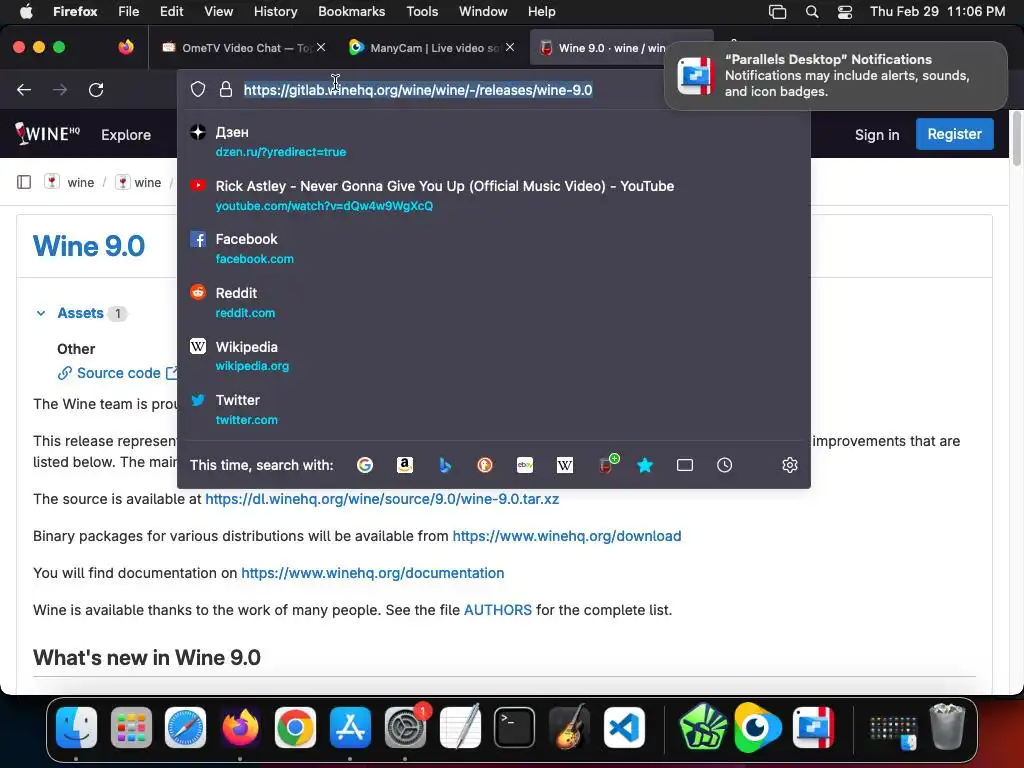Reload the current page
Viewport: 1024px width, 768px height.
click(96, 89)
